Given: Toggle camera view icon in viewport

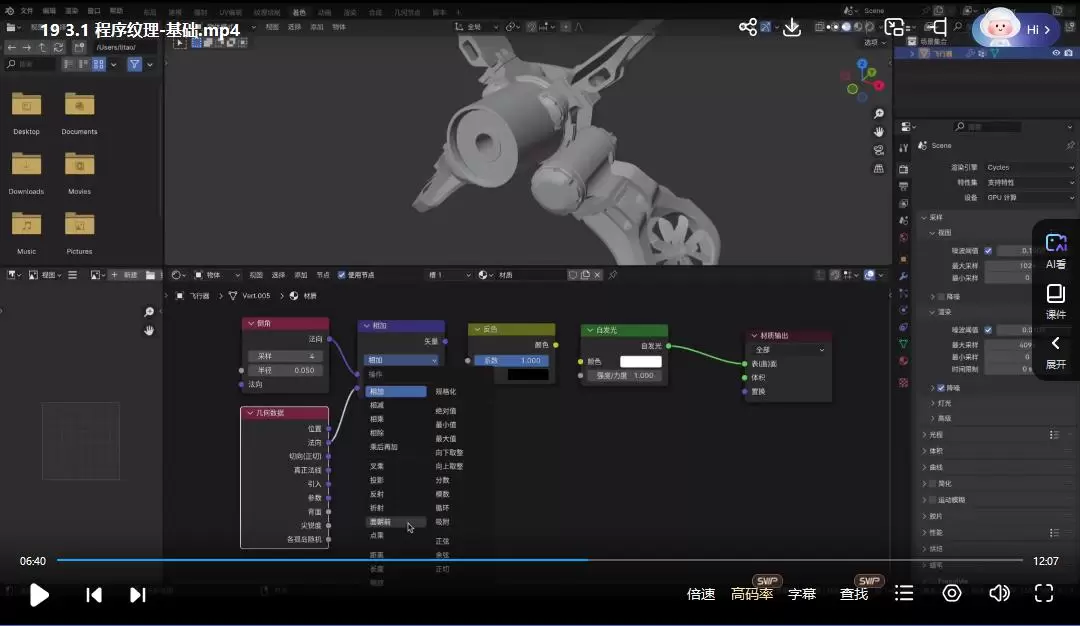Looking at the screenshot, I should [x=879, y=150].
